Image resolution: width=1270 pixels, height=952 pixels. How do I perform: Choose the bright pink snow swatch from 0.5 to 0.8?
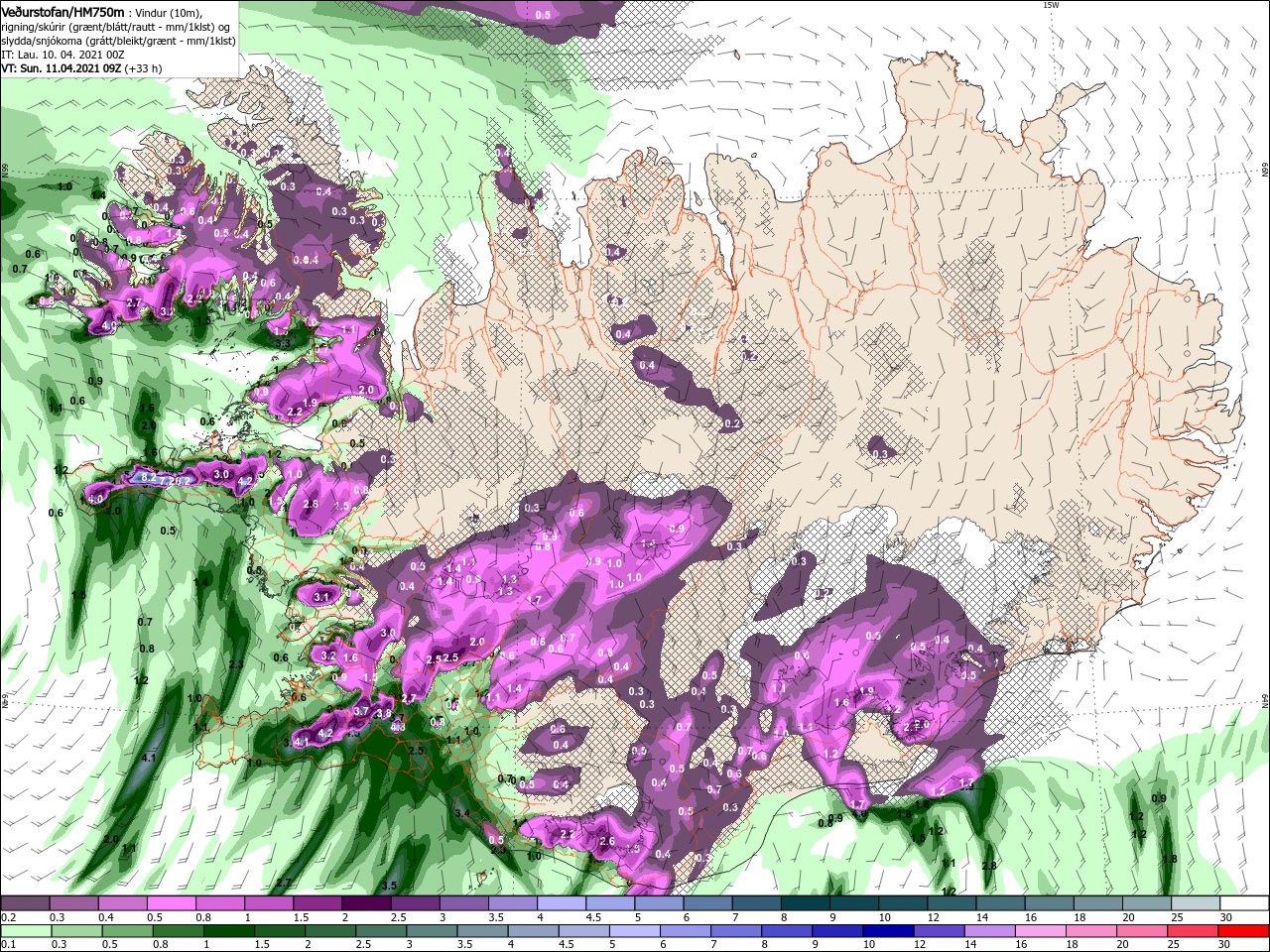click(172, 902)
